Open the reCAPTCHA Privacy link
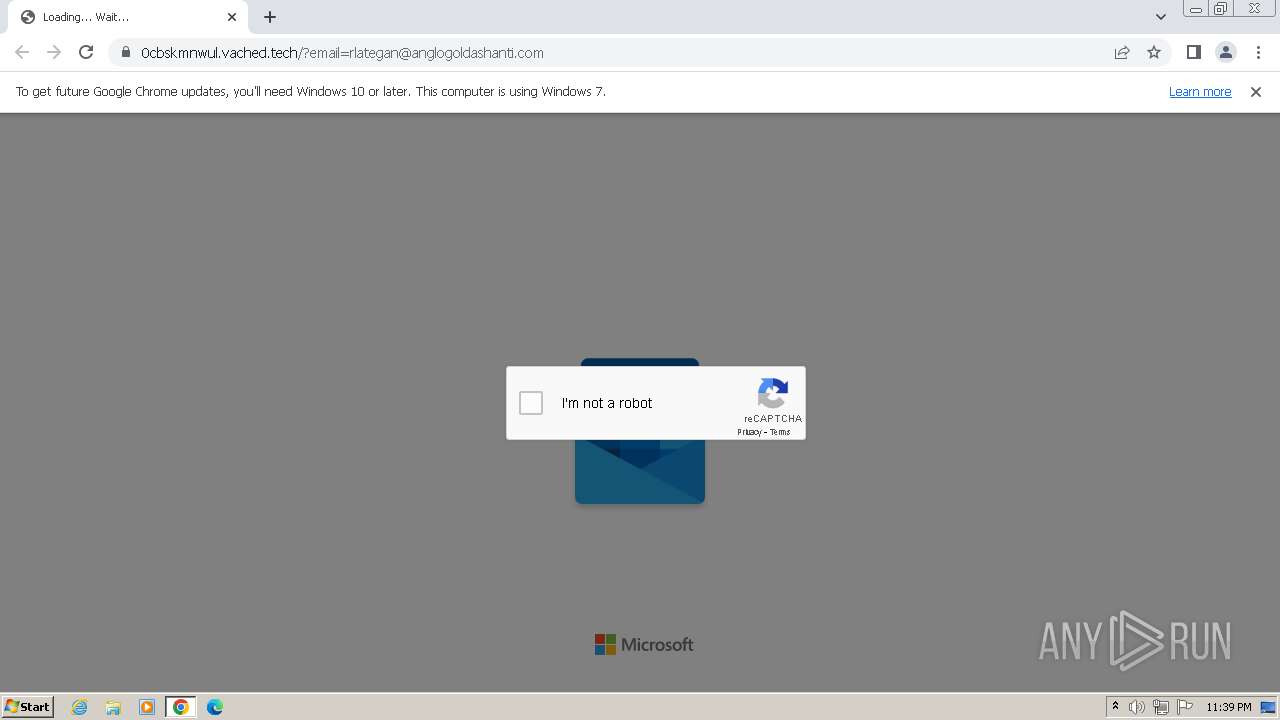 click(x=749, y=432)
